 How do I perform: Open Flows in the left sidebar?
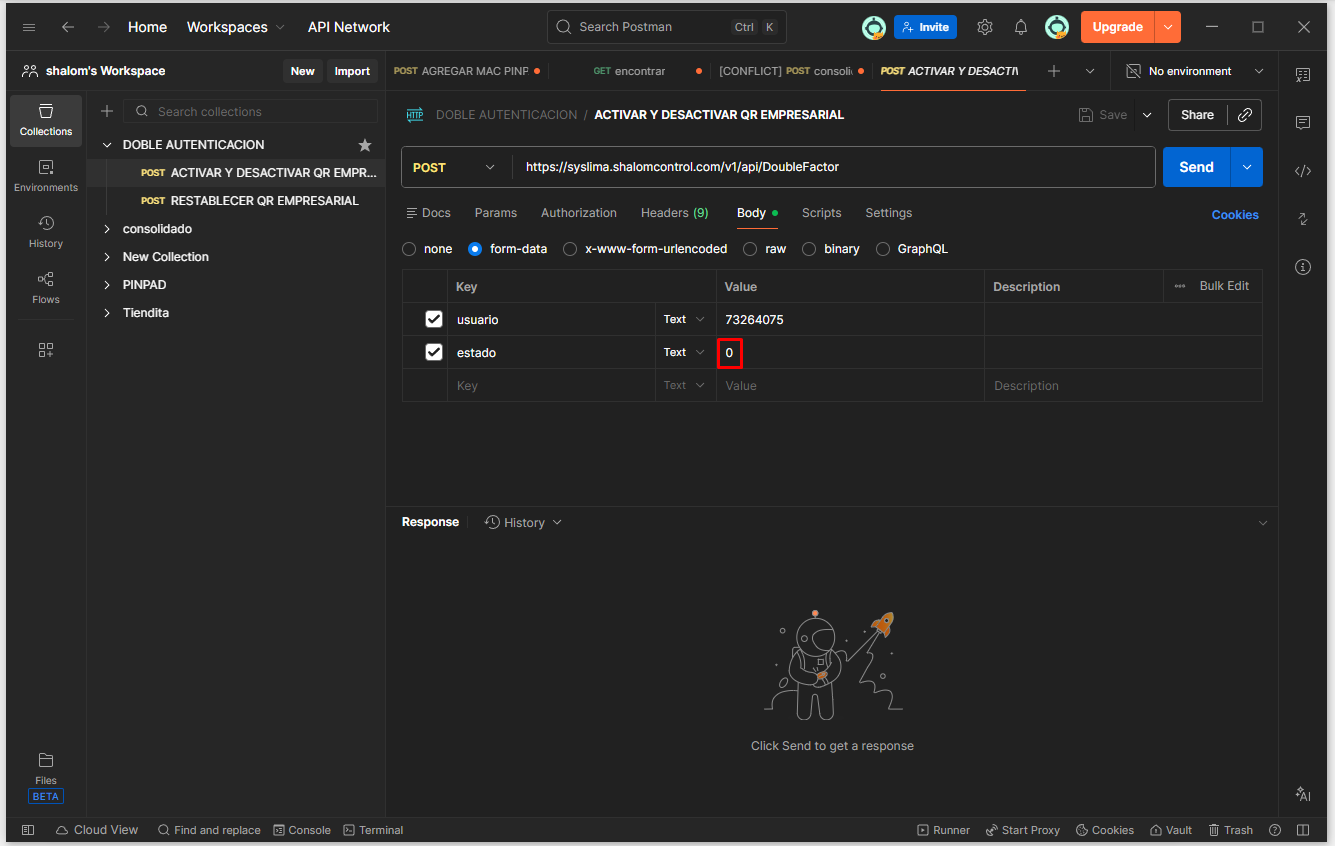point(46,288)
